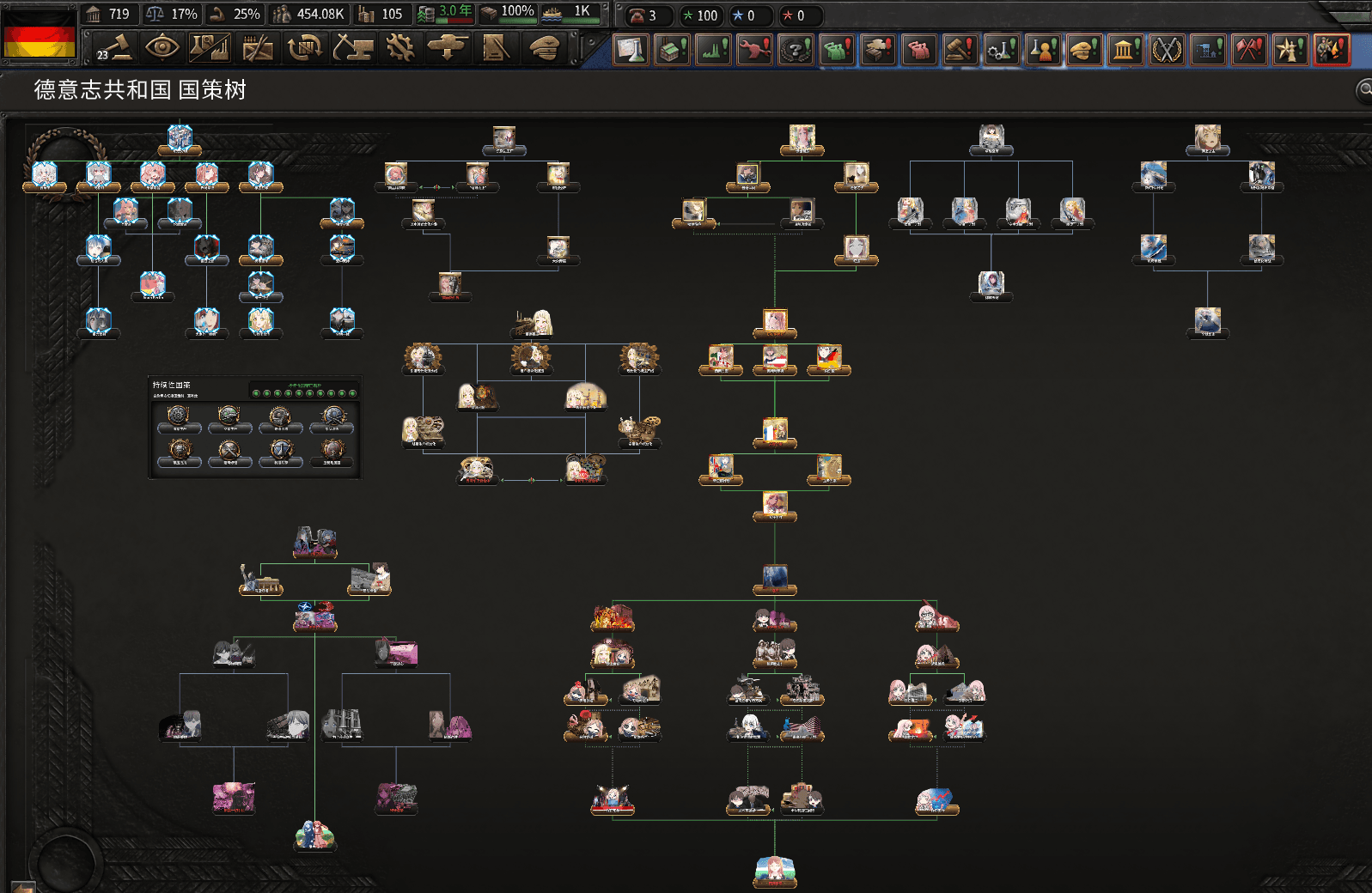This screenshot has height=893, width=1372.
Task: Open the production wrench and gear icon
Action: click(399, 48)
